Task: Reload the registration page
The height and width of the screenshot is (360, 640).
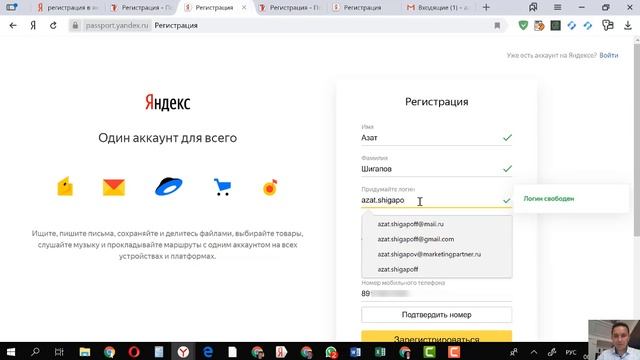Action: tap(53, 25)
